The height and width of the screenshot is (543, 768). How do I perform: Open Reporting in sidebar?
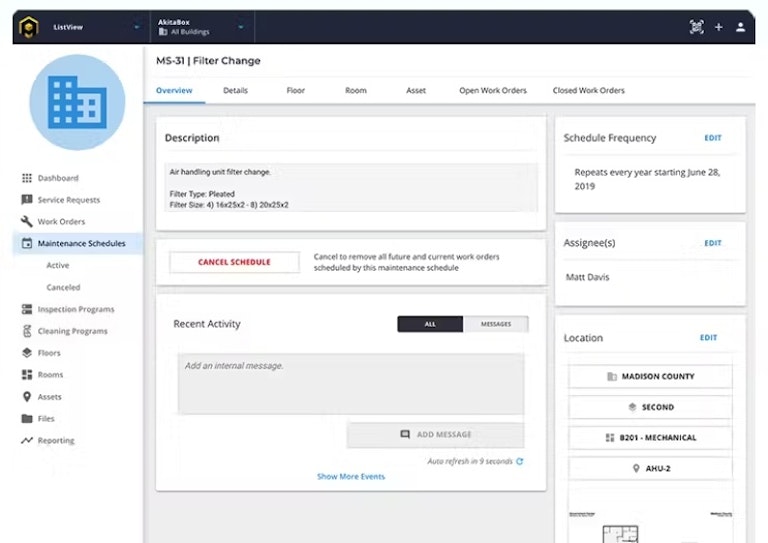click(56, 440)
